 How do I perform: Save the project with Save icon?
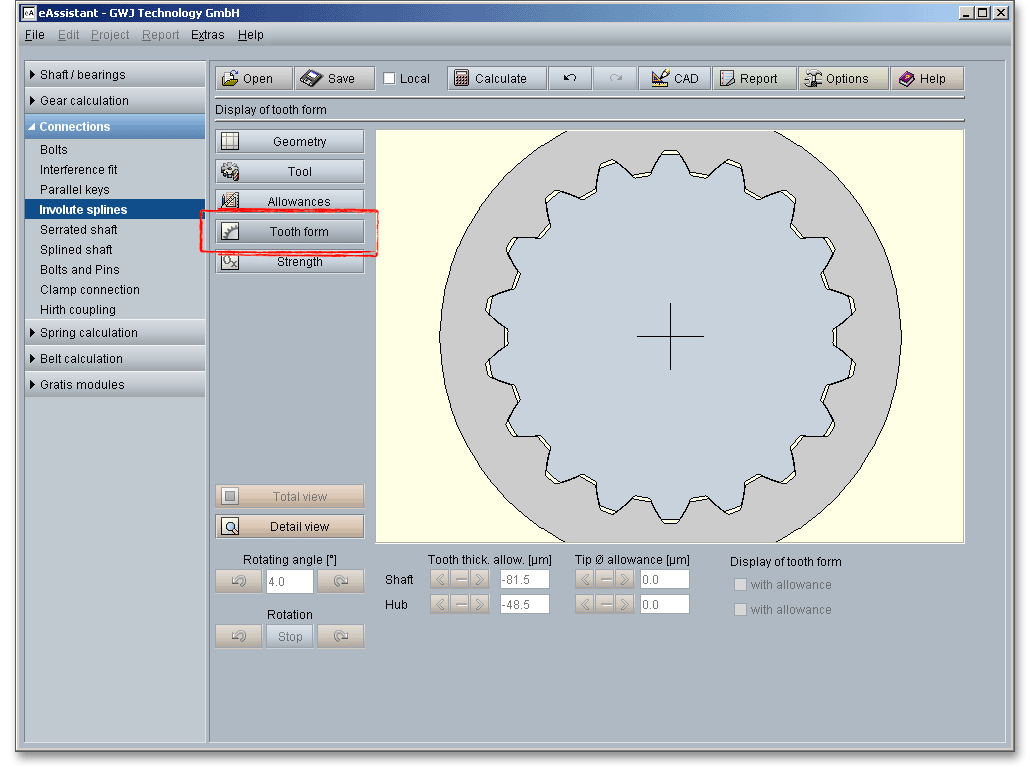point(334,79)
